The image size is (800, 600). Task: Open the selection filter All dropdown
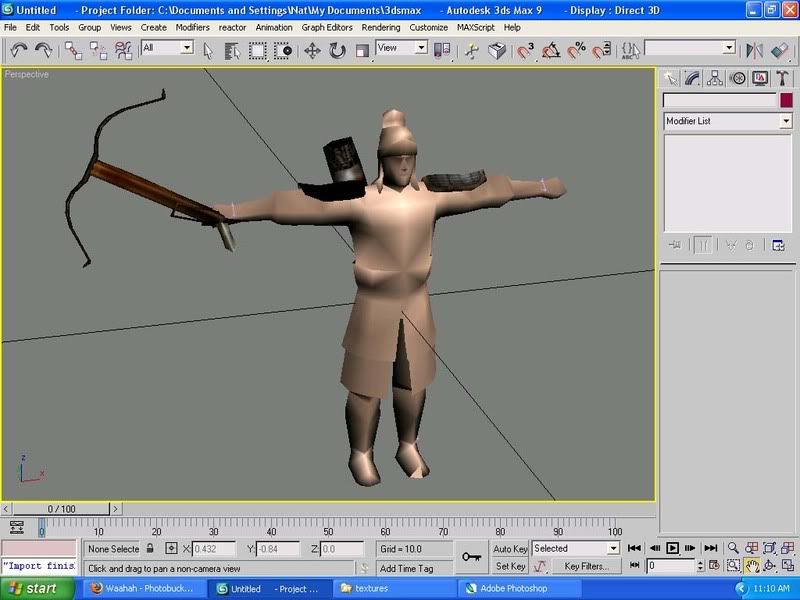[186, 48]
